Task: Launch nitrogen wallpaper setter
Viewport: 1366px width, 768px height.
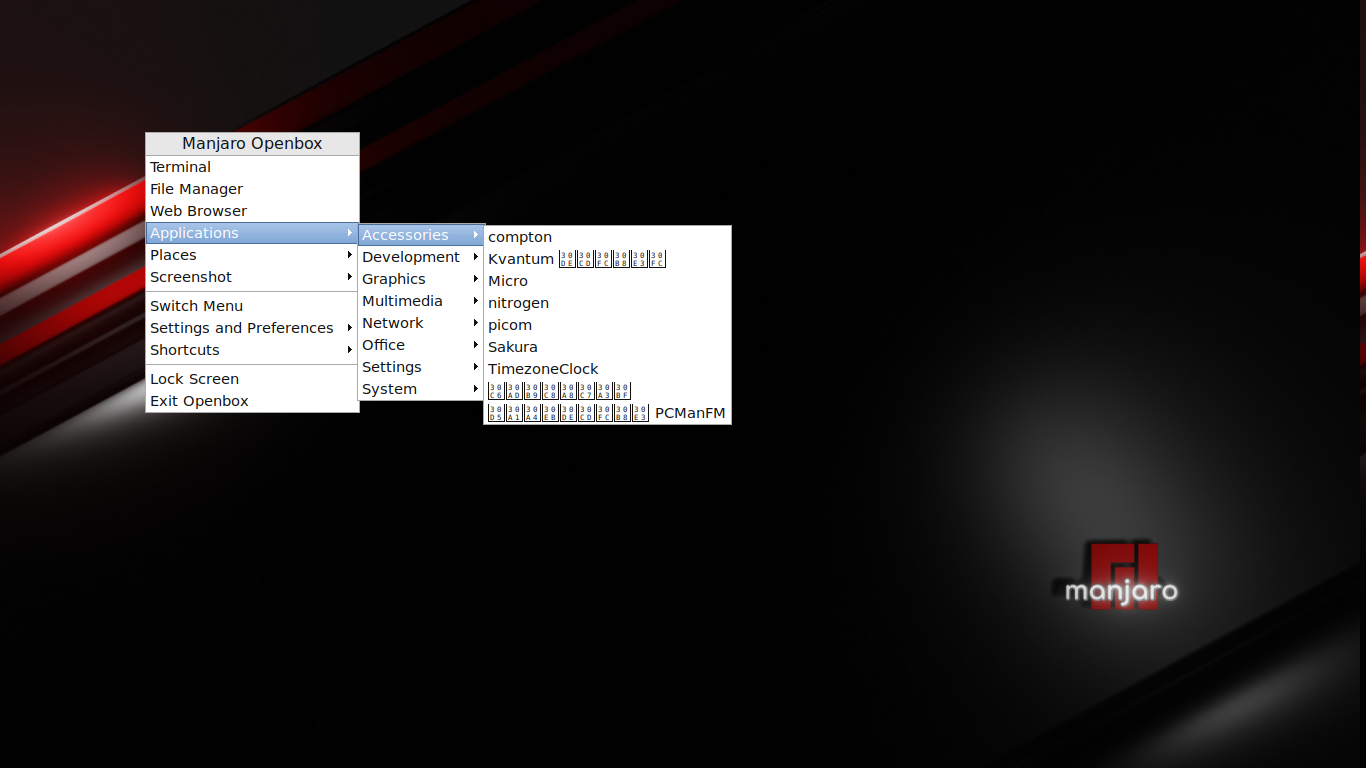Action: pos(607,303)
